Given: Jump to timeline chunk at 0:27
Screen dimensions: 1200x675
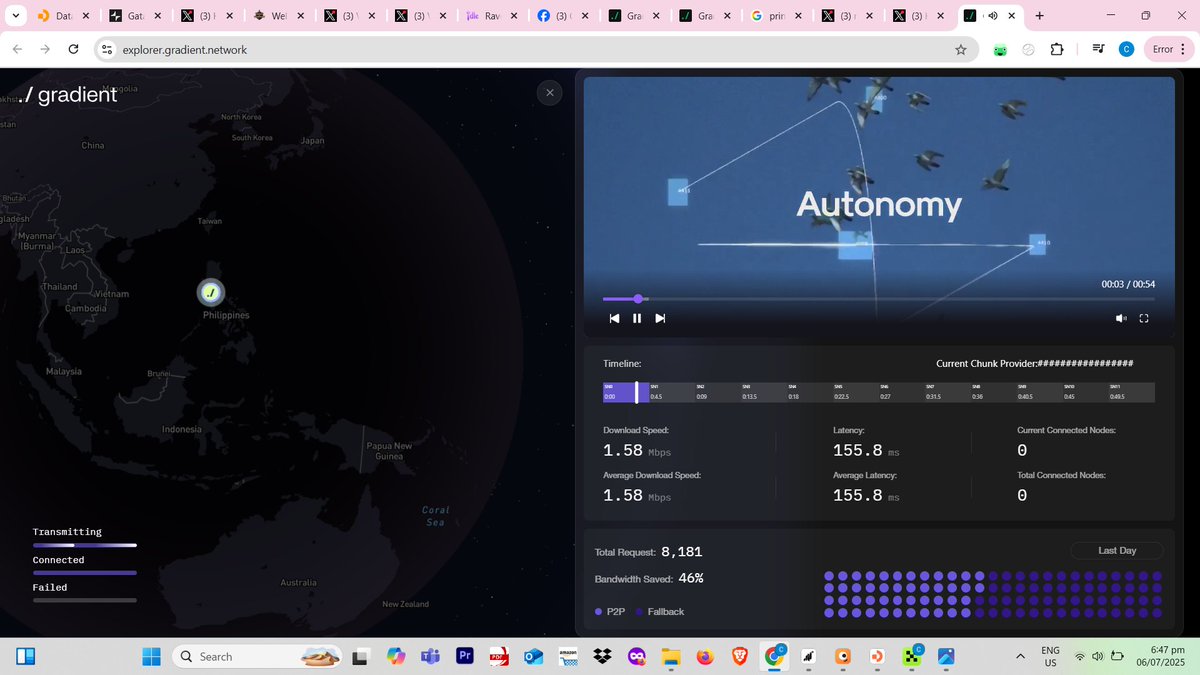Looking at the screenshot, I should [x=901, y=392].
